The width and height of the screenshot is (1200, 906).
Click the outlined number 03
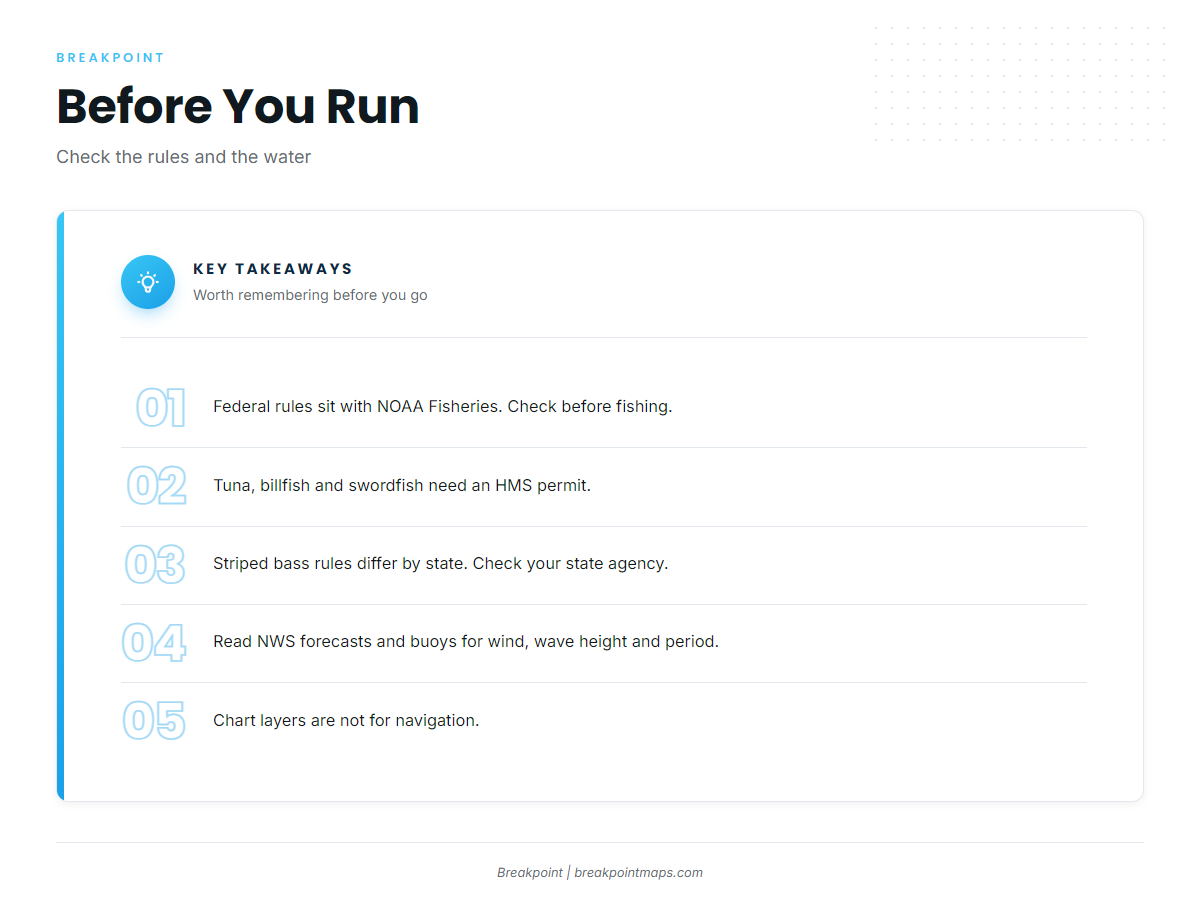point(156,565)
